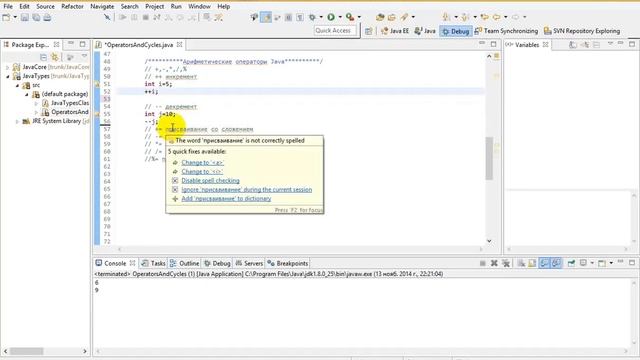Viewport: 640px width, 360px height.
Task: Open the File menu
Action: coord(8,7)
